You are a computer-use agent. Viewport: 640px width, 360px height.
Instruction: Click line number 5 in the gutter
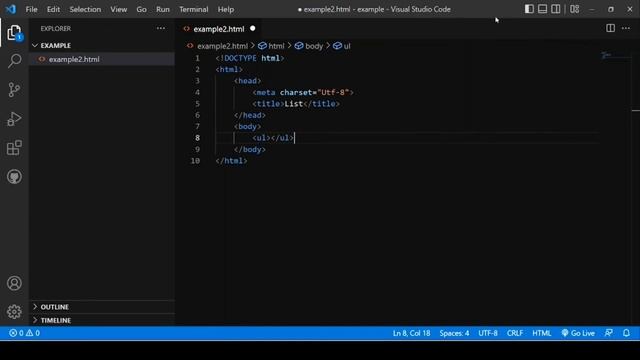[197, 104]
